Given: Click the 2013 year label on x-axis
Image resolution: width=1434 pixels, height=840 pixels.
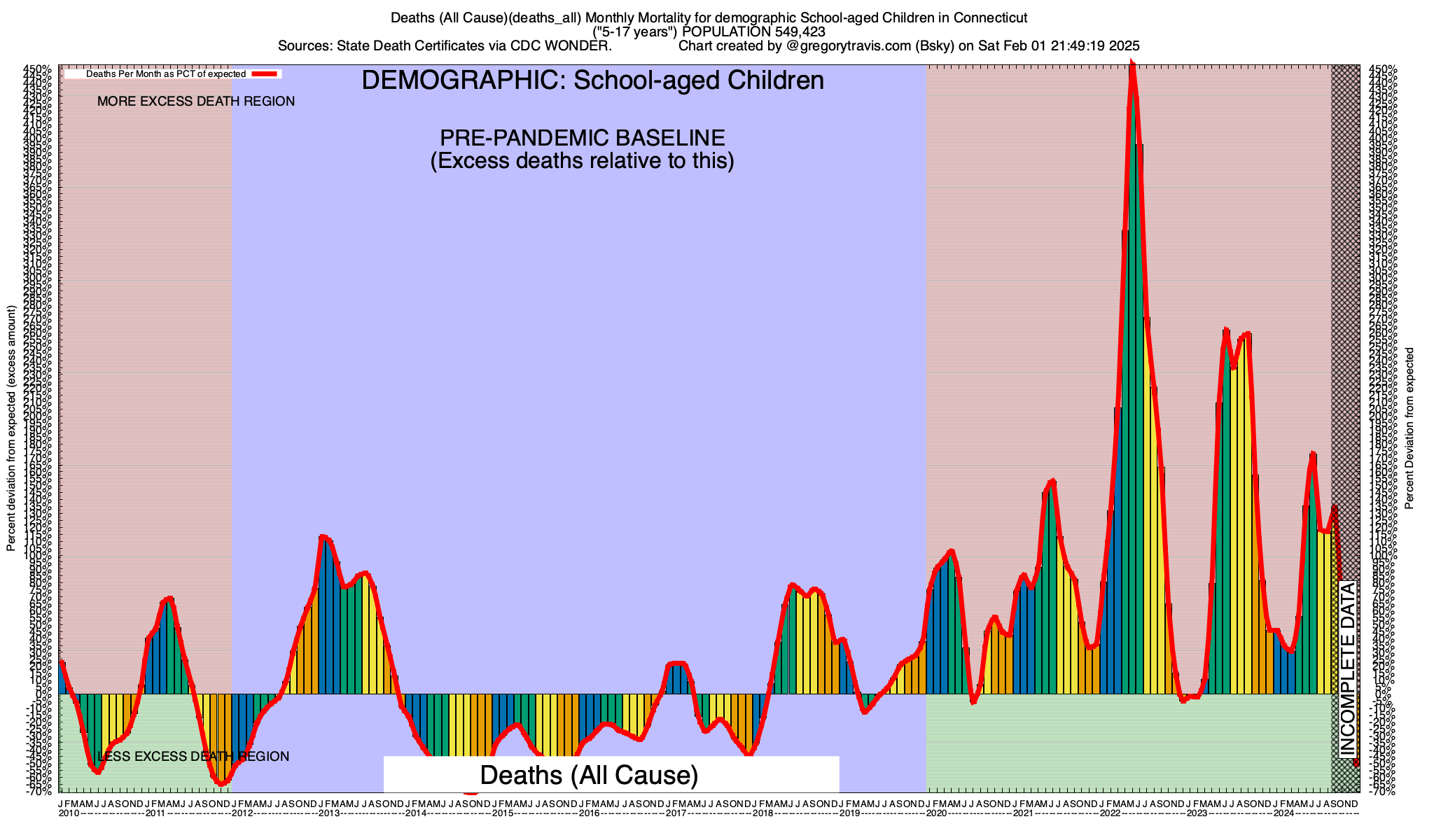Looking at the screenshot, I should pyautogui.click(x=329, y=813).
